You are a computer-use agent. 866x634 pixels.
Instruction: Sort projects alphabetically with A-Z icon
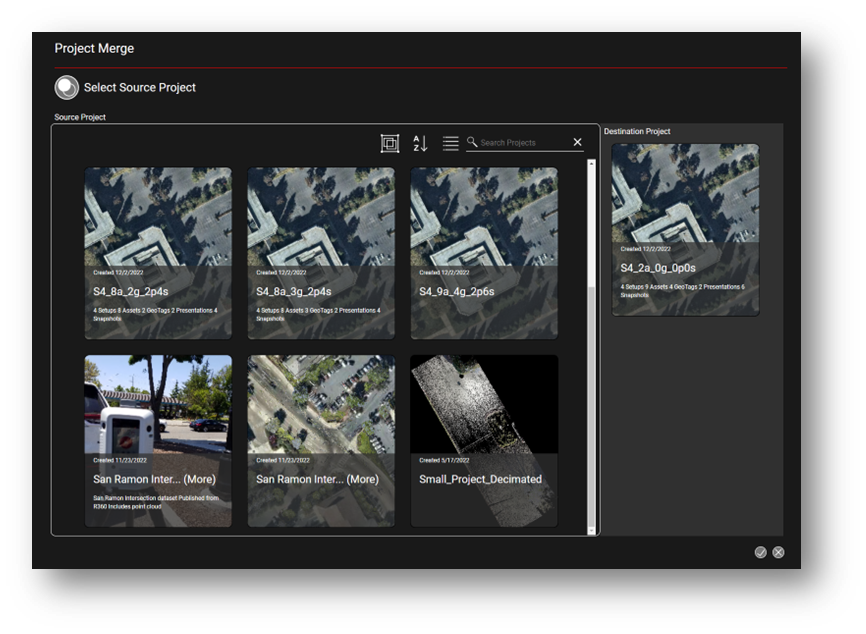tap(420, 143)
